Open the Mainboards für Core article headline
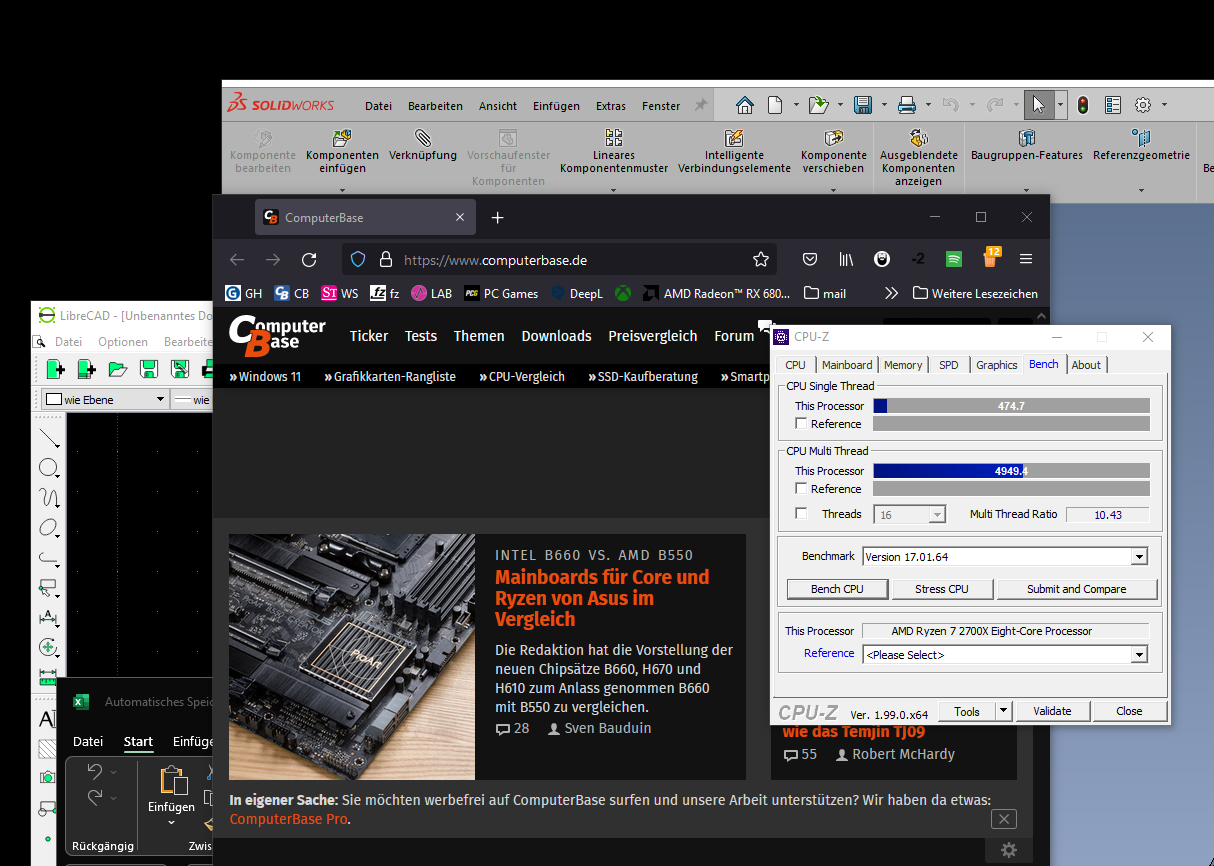Viewport: 1214px width, 866px height. coord(602,598)
